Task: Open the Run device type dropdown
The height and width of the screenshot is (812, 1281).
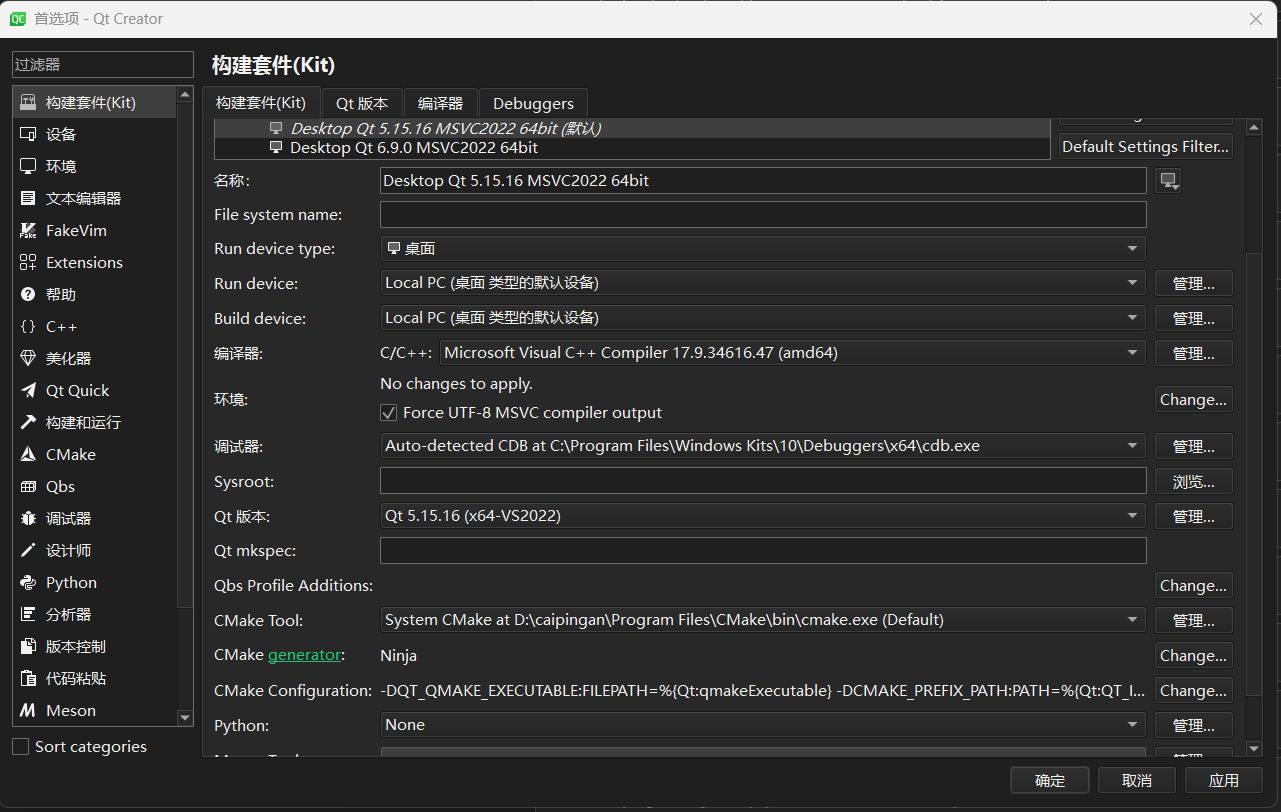Action: (x=1131, y=248)
